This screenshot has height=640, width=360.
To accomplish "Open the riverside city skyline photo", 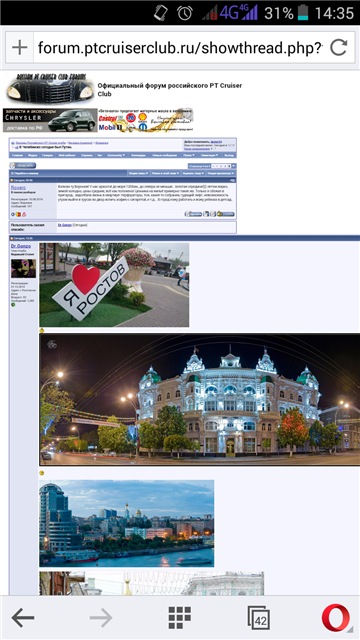I will point(127,523).
